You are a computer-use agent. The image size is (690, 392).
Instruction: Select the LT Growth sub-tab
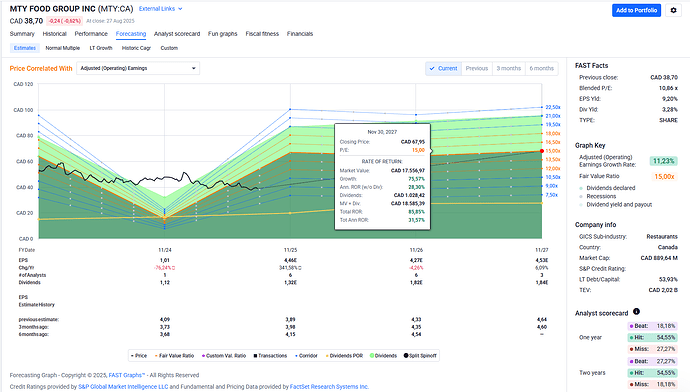(x=101, y=48)
